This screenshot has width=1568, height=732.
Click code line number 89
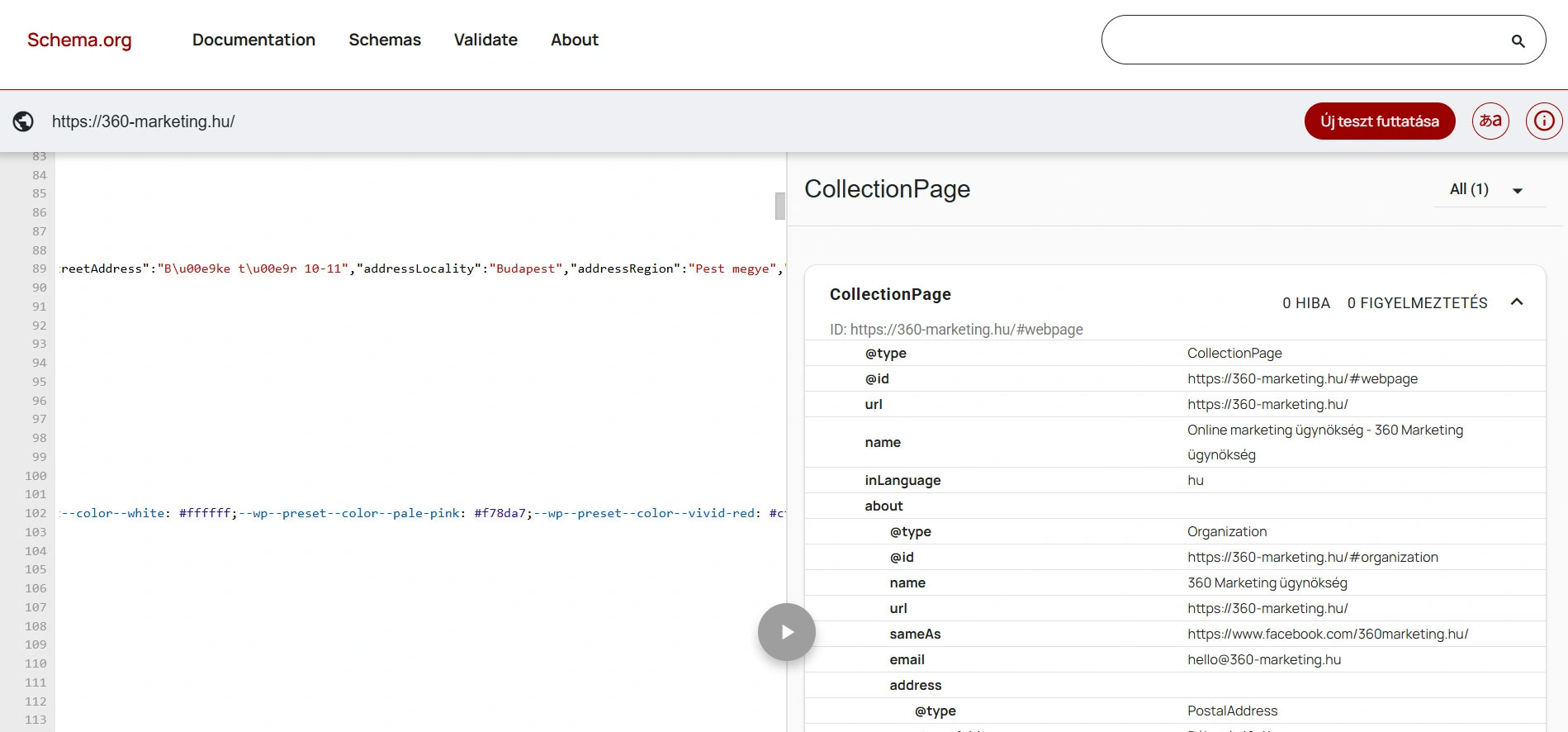click(x=40, y=269)
